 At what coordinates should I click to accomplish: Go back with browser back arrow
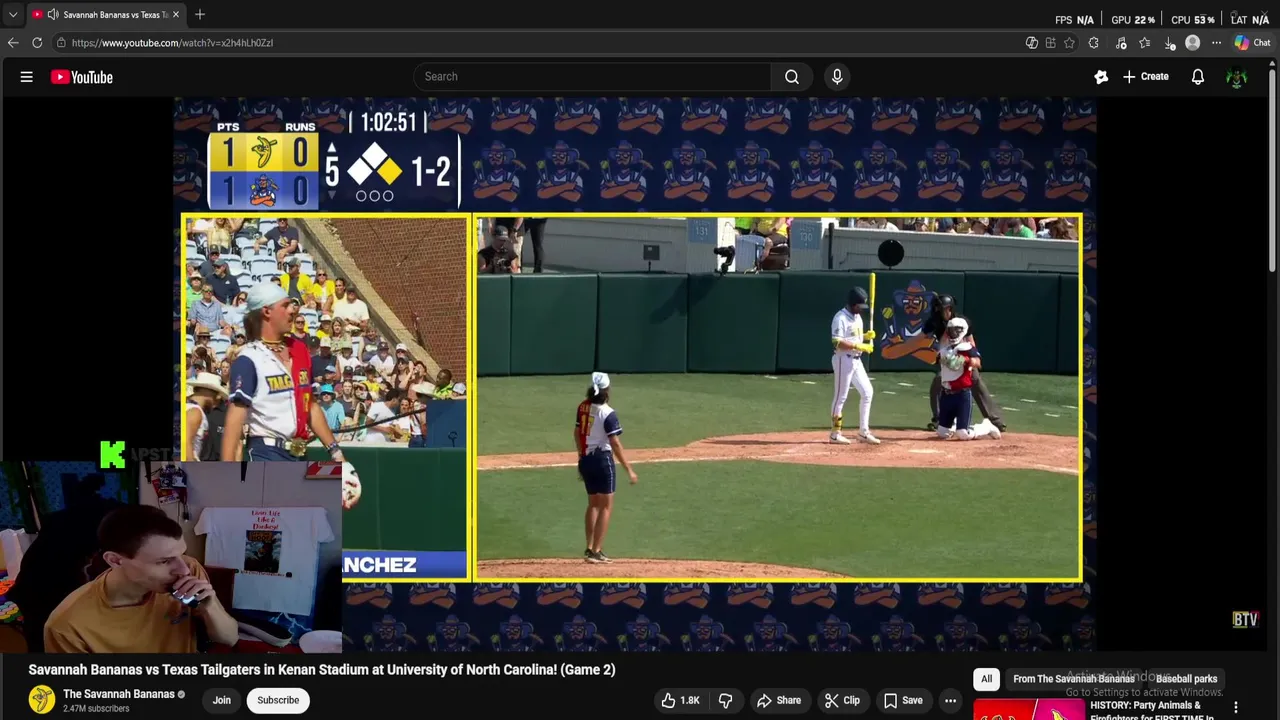(13, 43)
